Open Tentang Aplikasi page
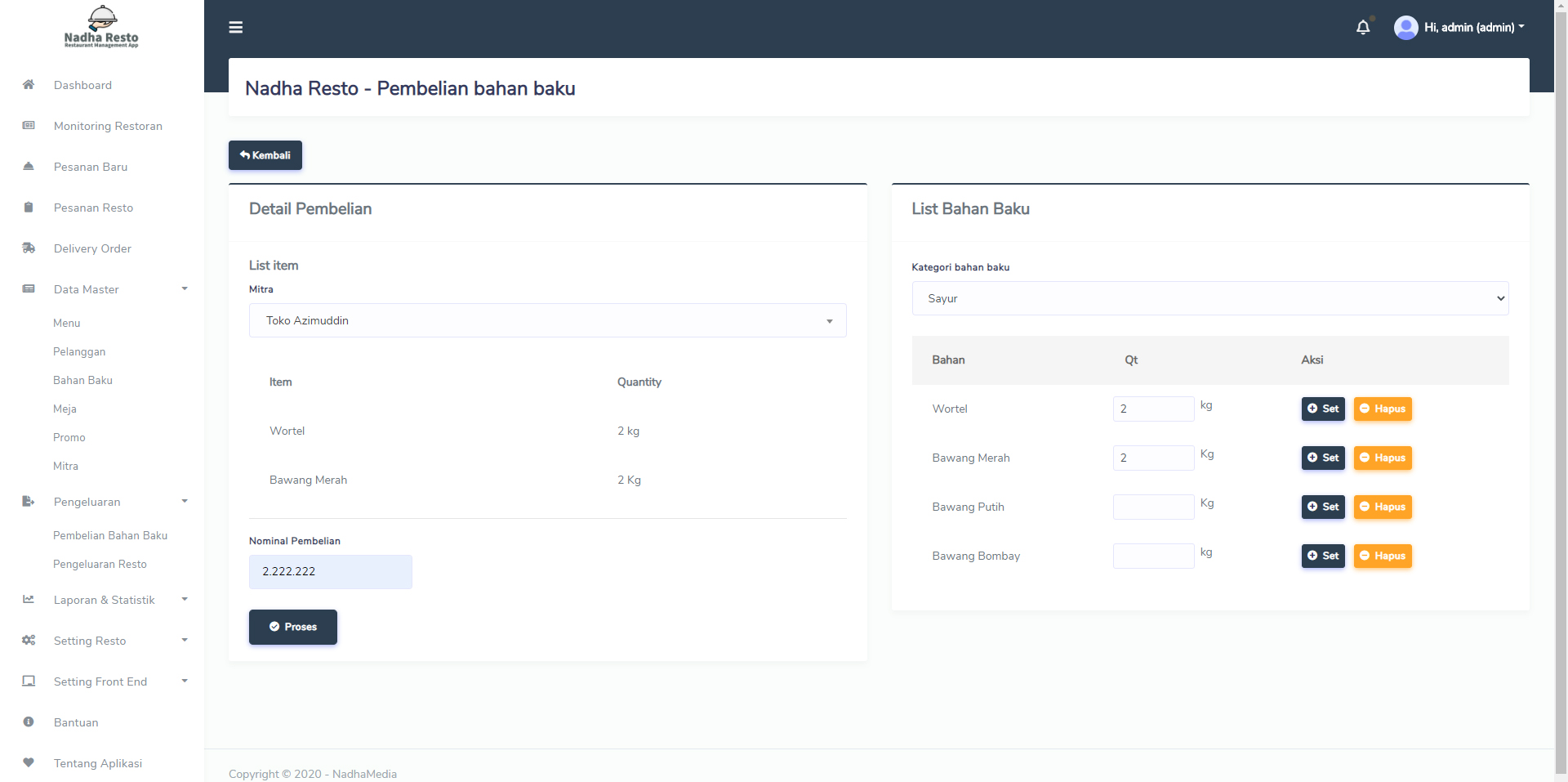 coord(98,763)
